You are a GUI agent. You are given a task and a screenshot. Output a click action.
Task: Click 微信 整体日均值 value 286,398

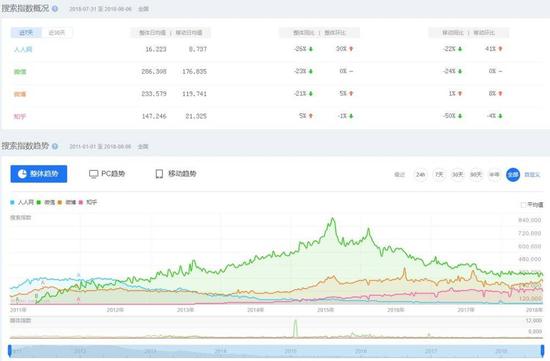(x=154, y=72)
